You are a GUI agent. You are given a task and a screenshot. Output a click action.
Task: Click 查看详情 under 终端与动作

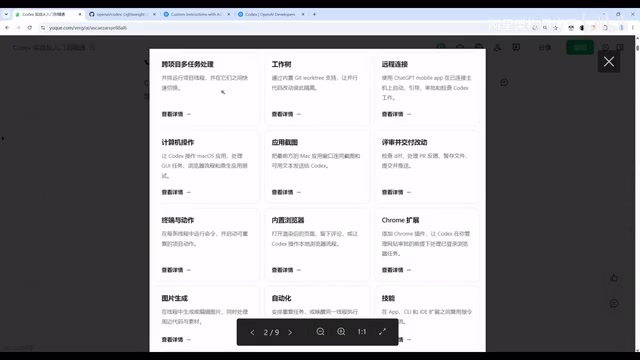[x=176, y=270]
